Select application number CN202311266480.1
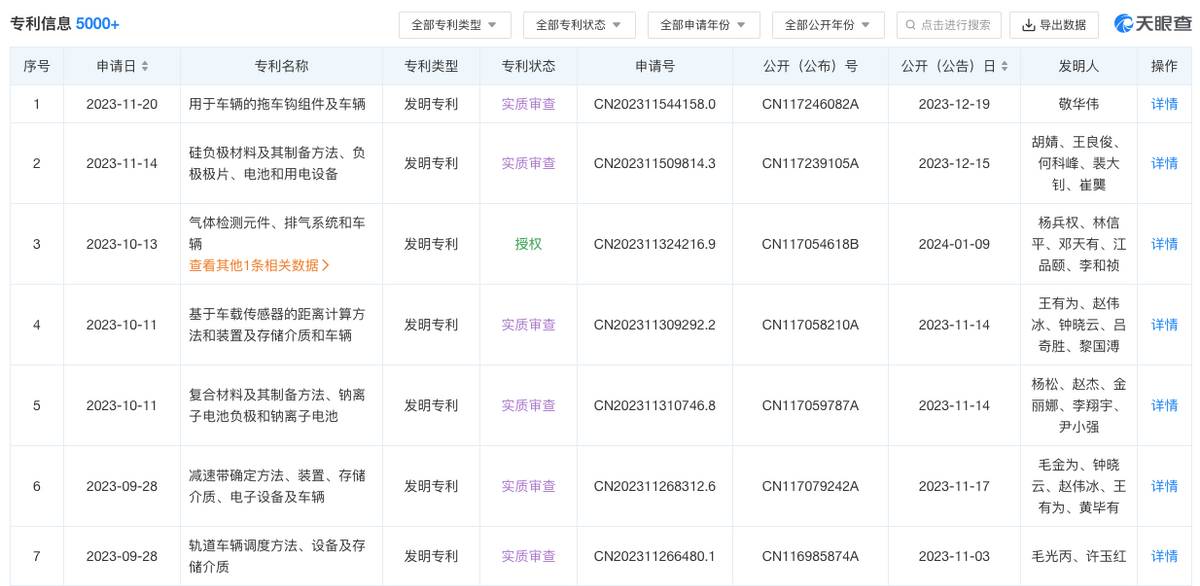 [655, 556]
